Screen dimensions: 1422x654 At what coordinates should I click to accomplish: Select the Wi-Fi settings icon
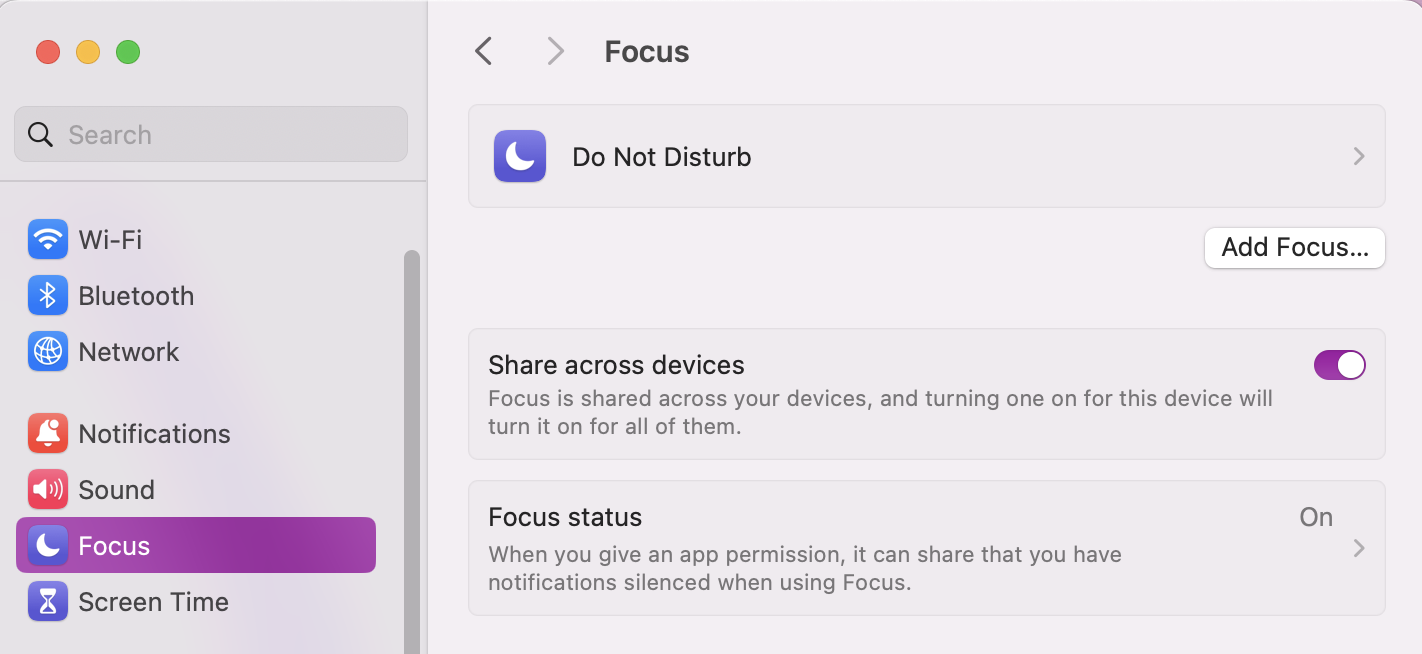pos(47,239)
